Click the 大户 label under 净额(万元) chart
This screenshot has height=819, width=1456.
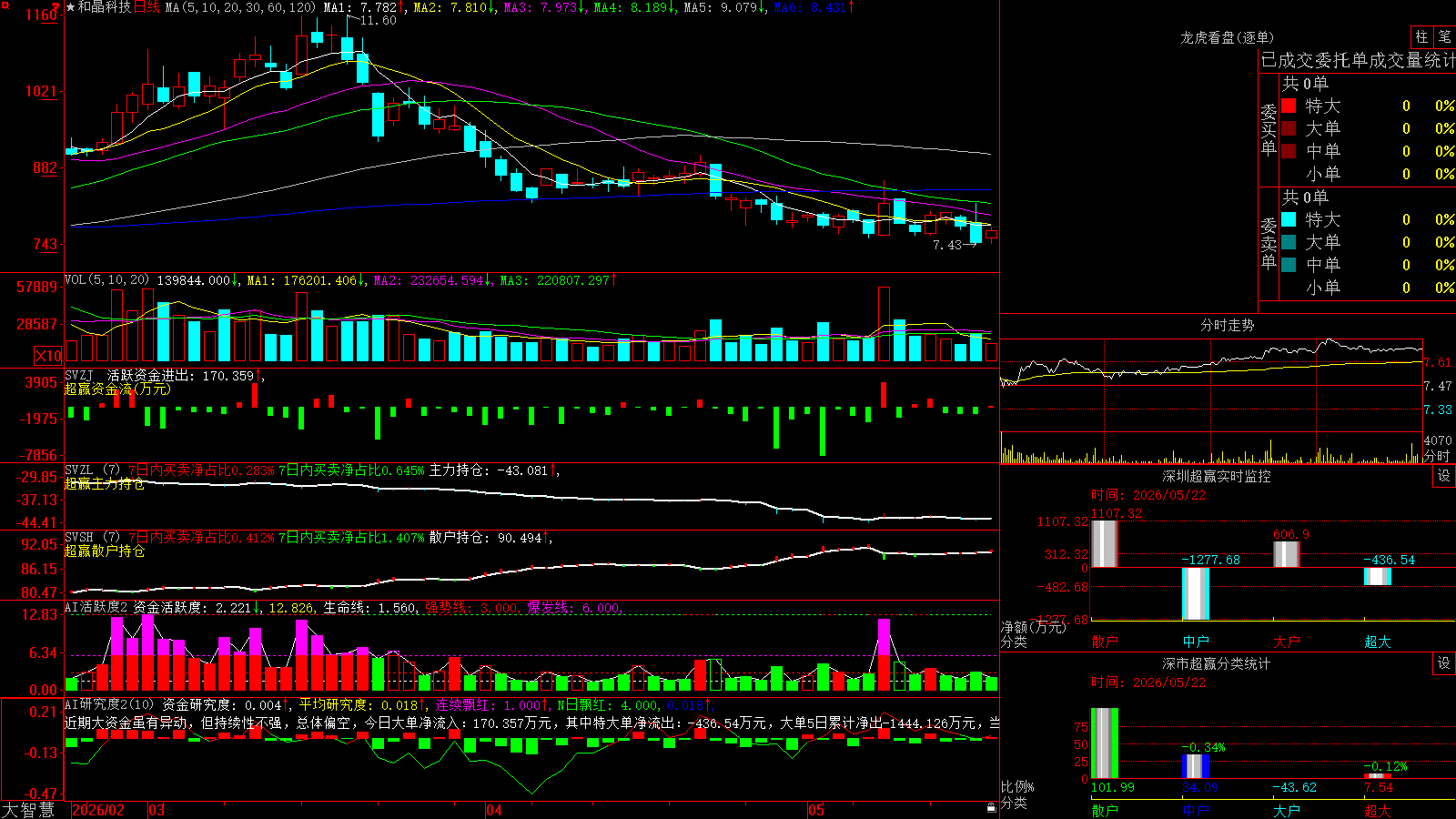[x=1287, y=642]
